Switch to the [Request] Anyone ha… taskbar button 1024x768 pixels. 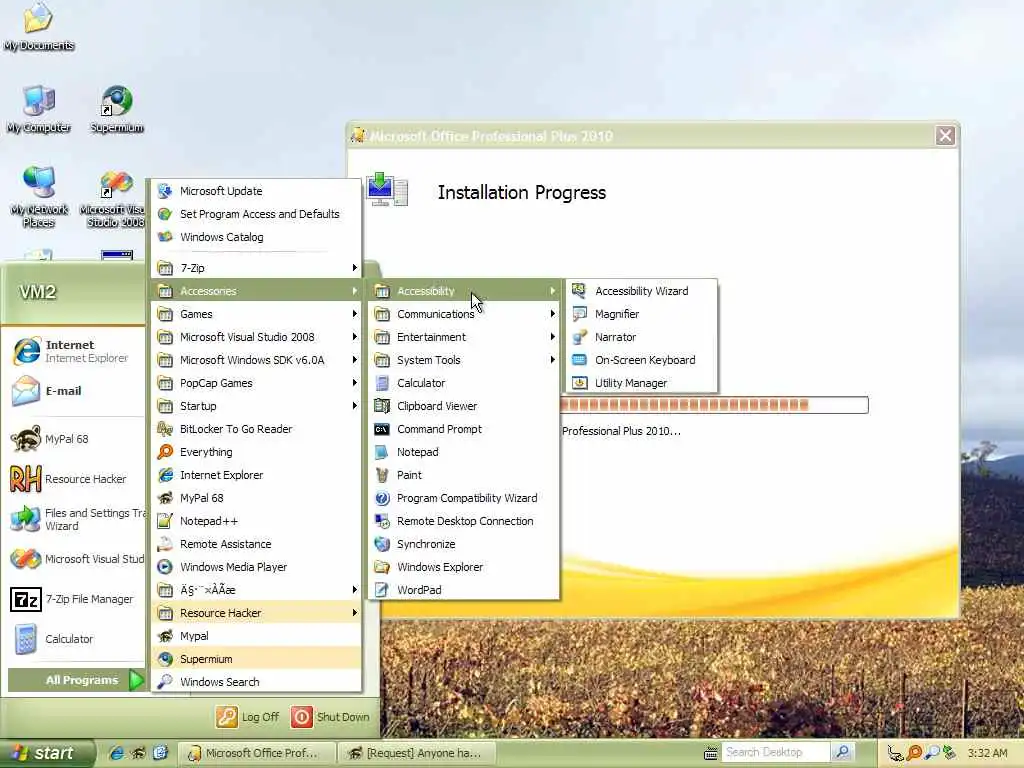pos(418,753)
